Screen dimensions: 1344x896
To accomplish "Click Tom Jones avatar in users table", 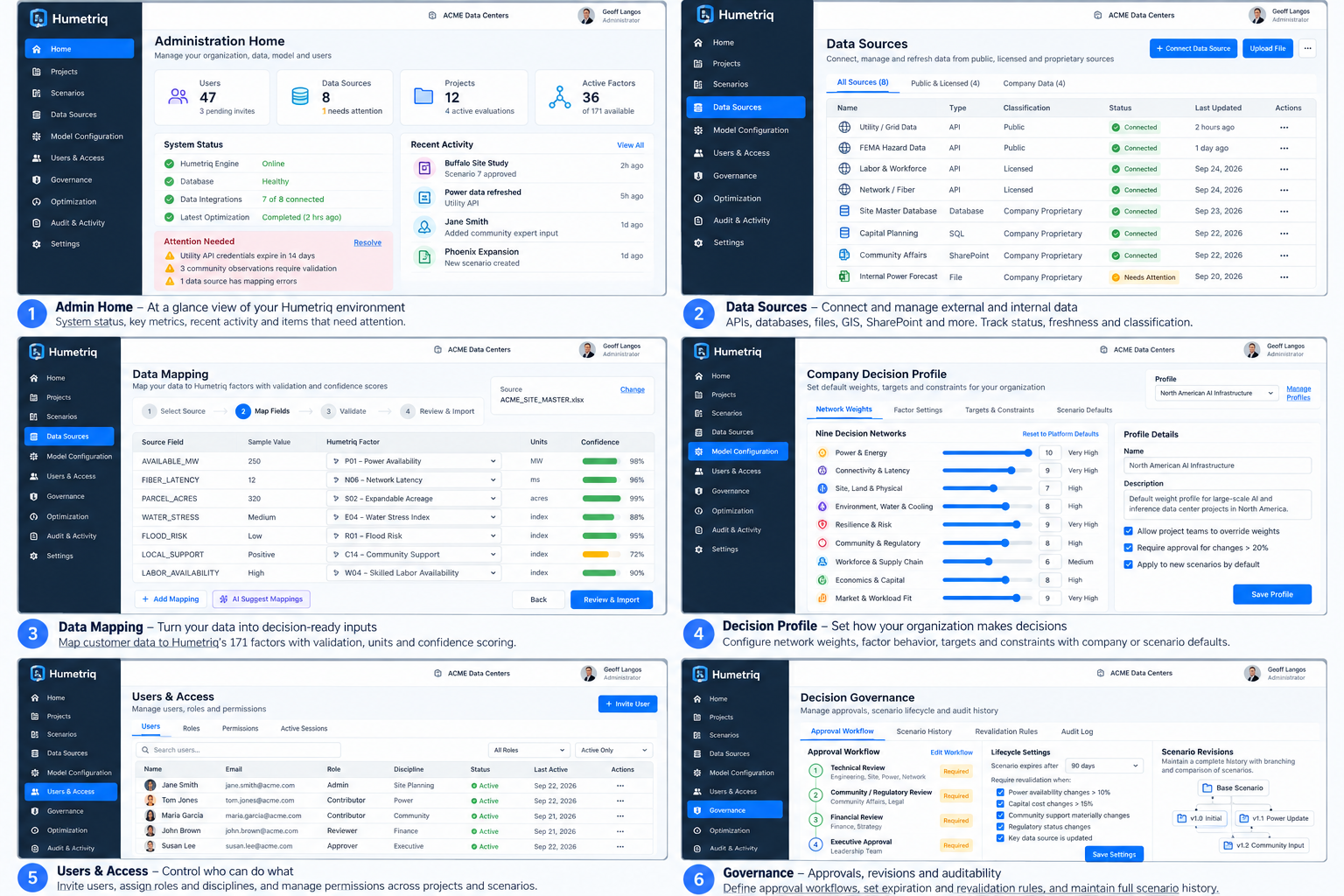I will [150, 800].
